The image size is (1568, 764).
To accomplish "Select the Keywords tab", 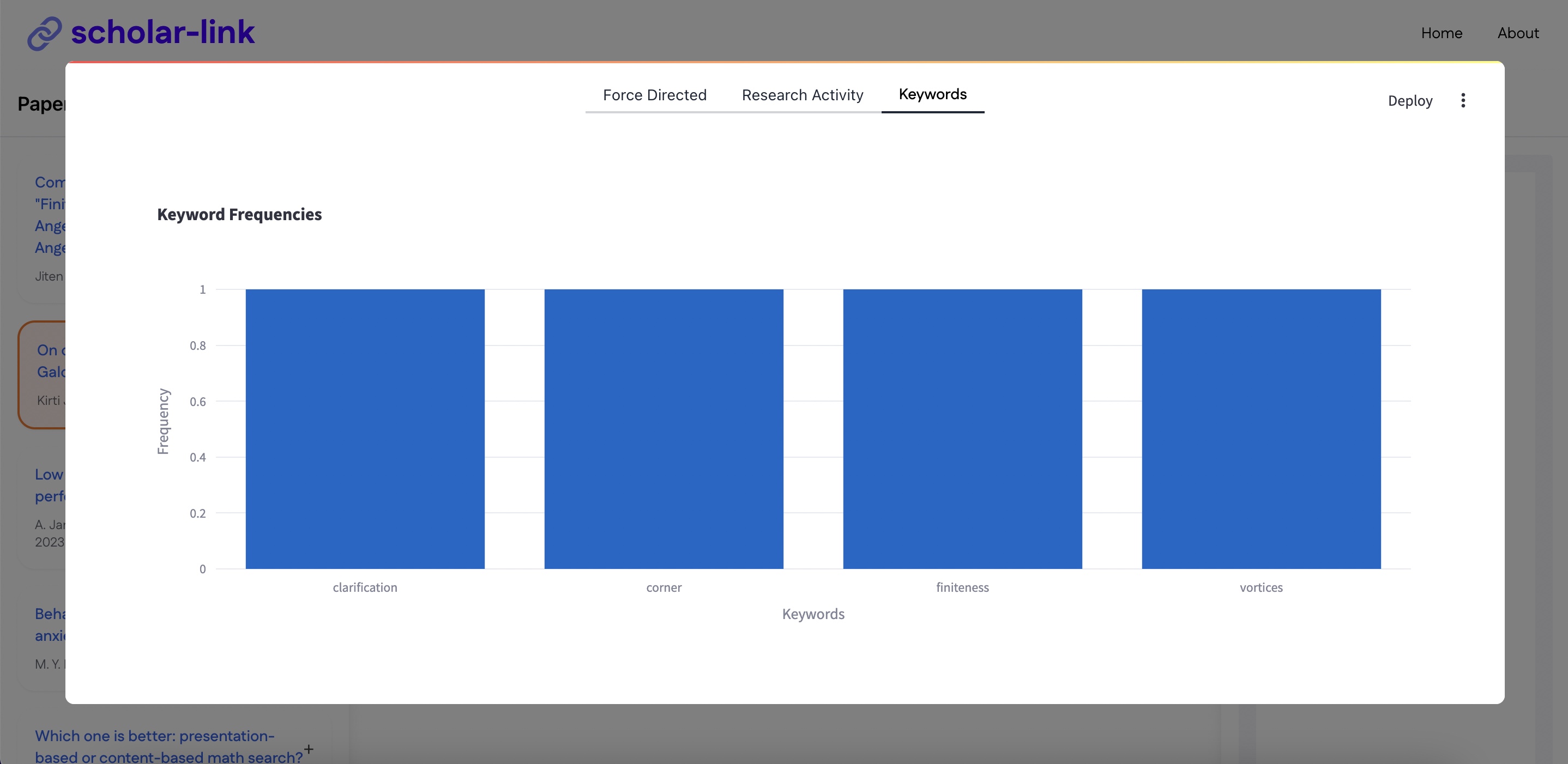I will [932, 94].
